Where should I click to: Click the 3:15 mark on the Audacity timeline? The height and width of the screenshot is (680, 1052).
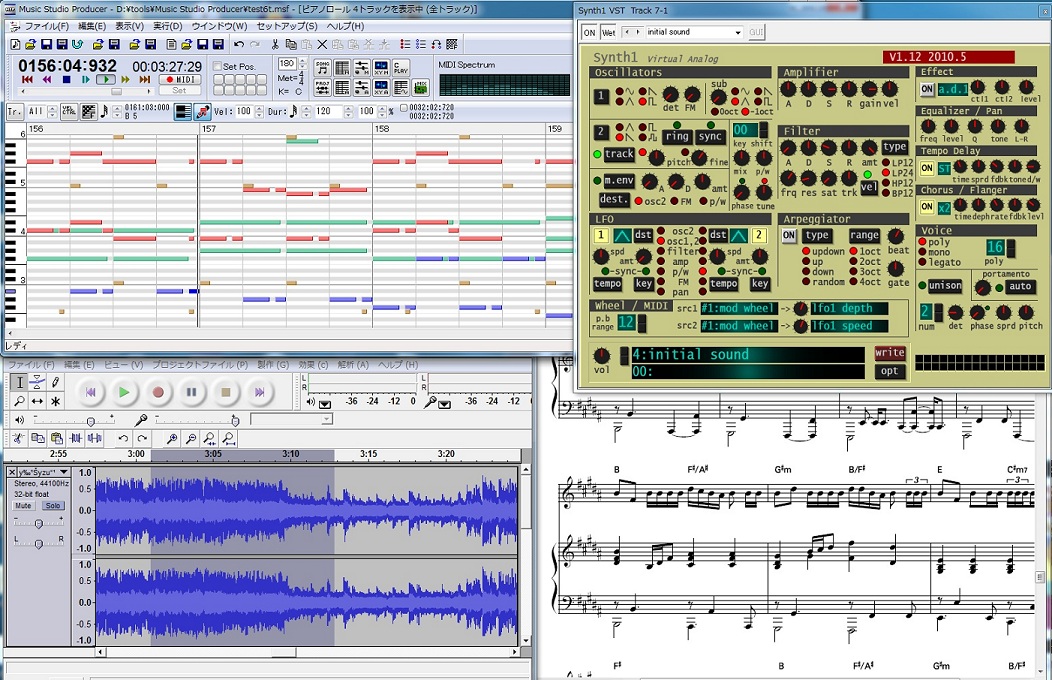pos(368,454)
